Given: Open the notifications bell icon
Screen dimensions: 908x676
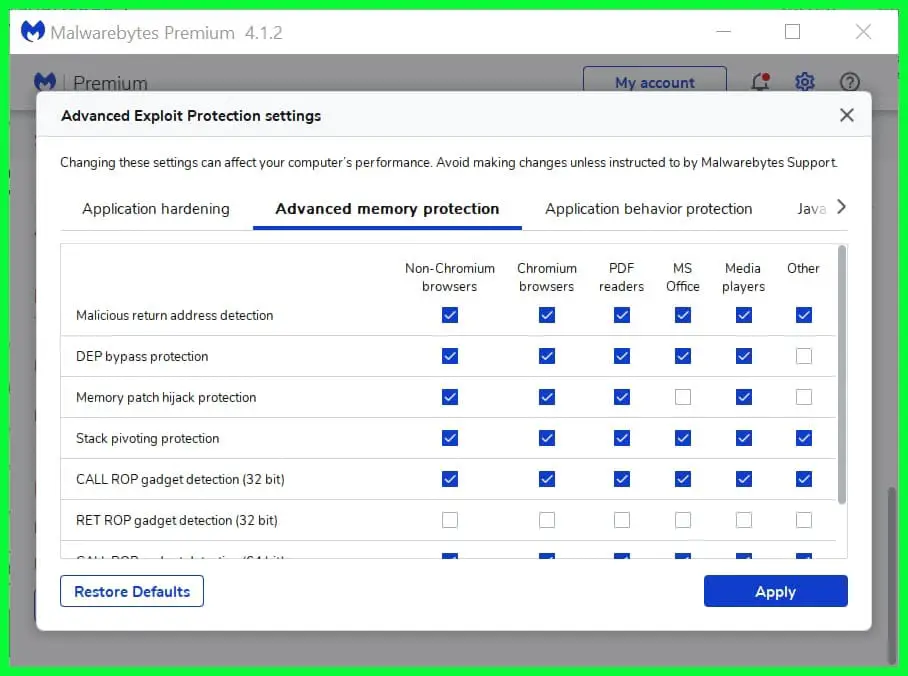Looking at the screenshot, I should tap(760, 82).
